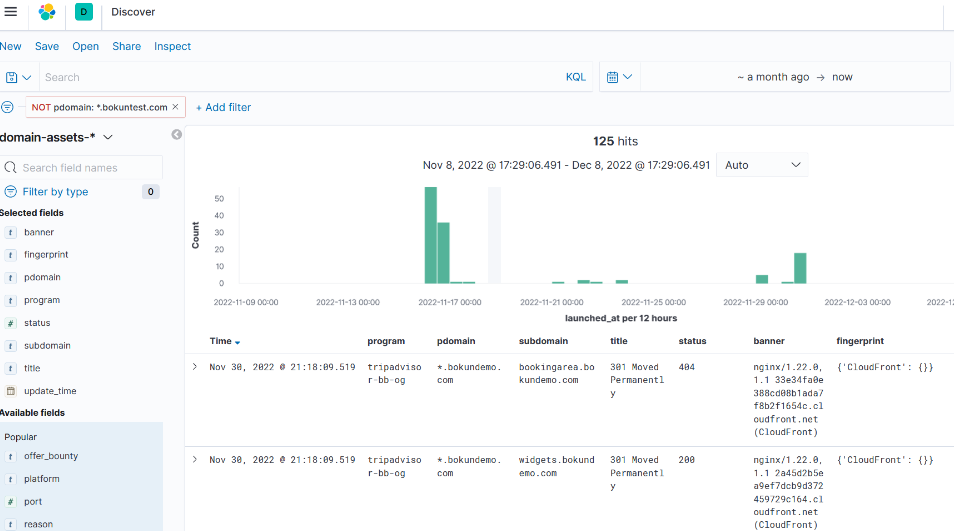Switch query language via KQL button
The image size is (954, 531).
click(576, 77)
